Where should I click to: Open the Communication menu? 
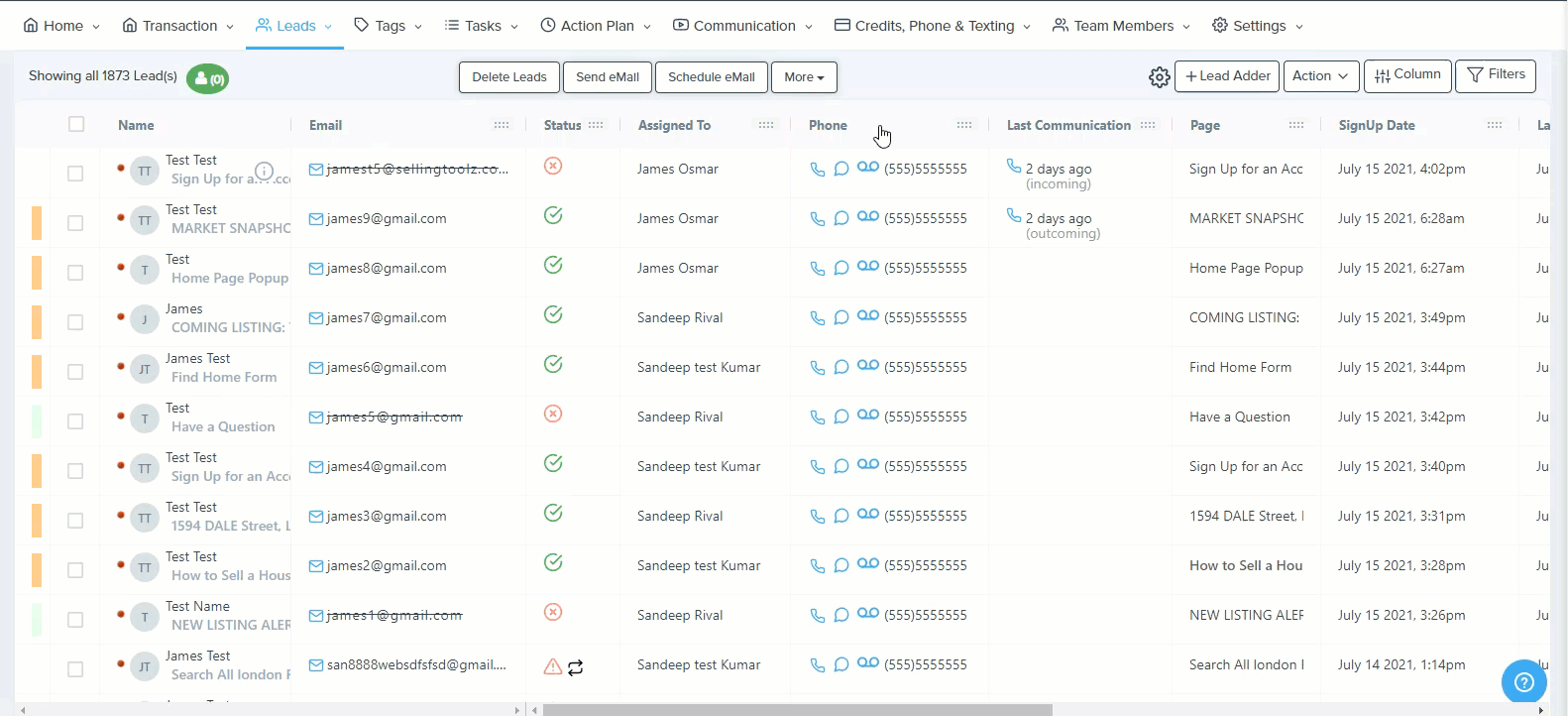742,26
